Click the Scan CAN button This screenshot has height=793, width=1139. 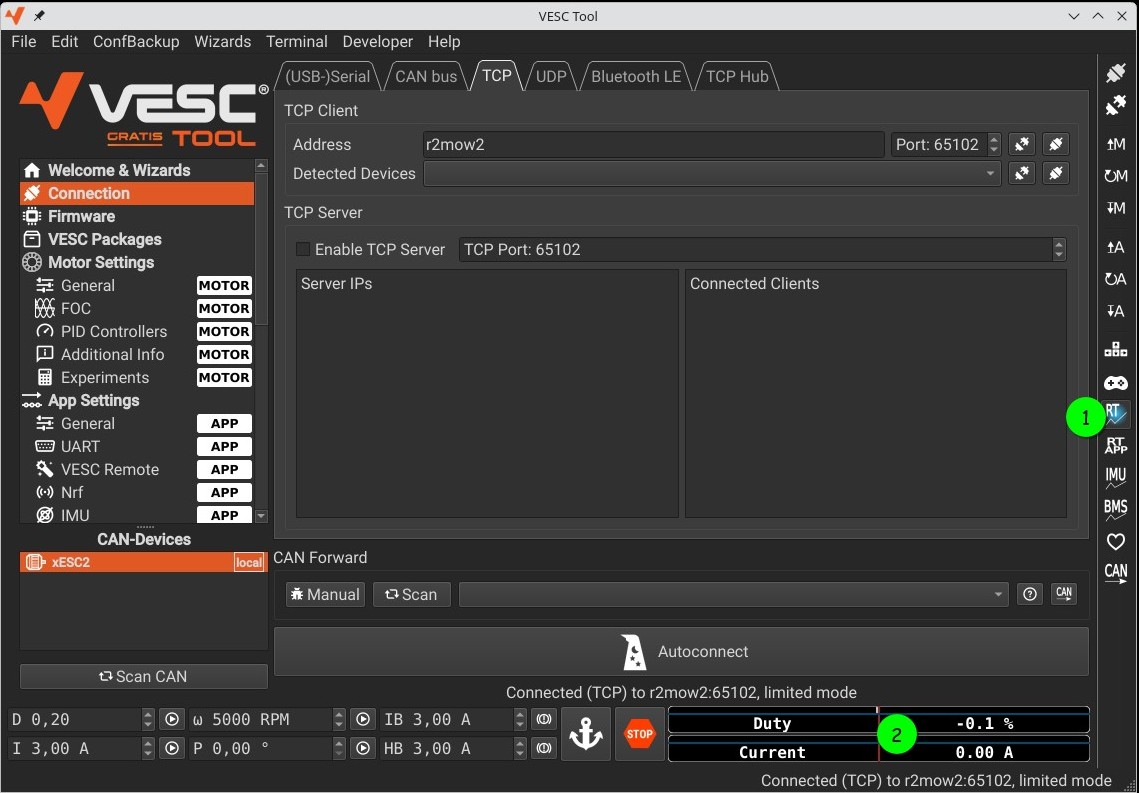[x=143, y=677]
